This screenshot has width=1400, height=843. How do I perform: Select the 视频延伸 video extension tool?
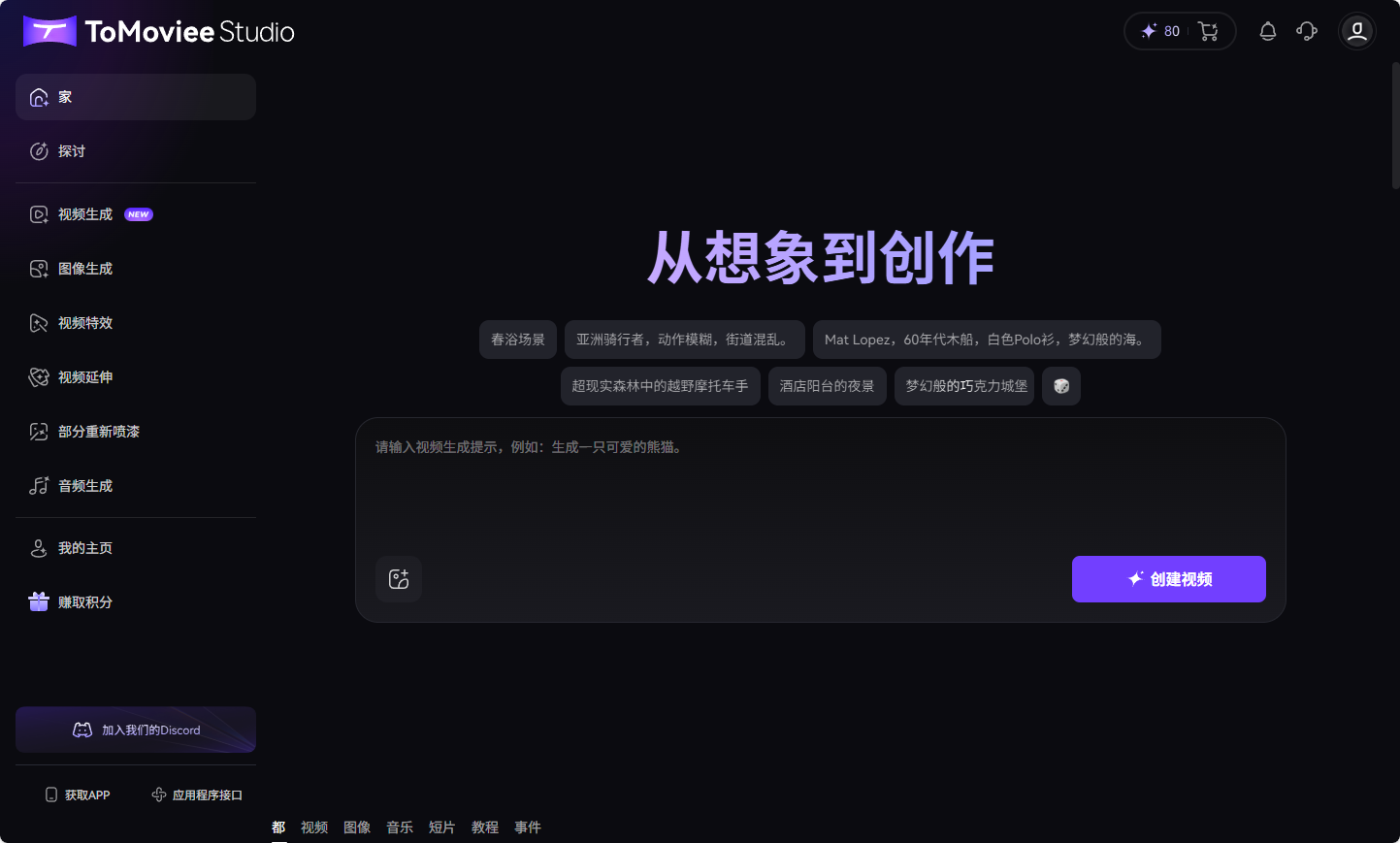(x=85, y=376)
